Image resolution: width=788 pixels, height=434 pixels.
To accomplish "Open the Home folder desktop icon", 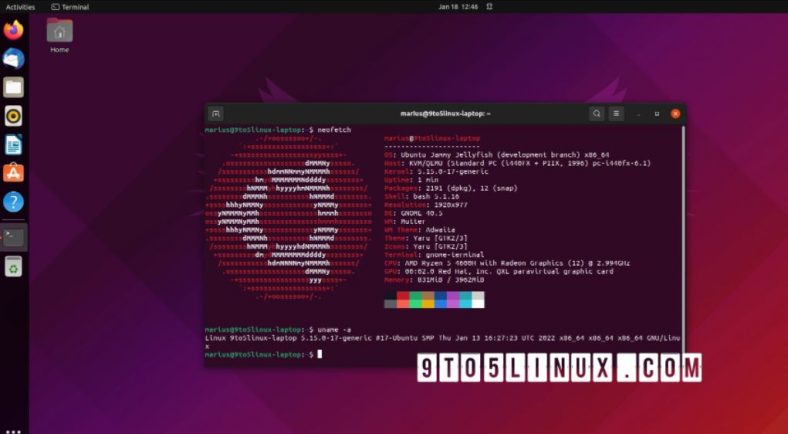I will (x=59, y=35).
